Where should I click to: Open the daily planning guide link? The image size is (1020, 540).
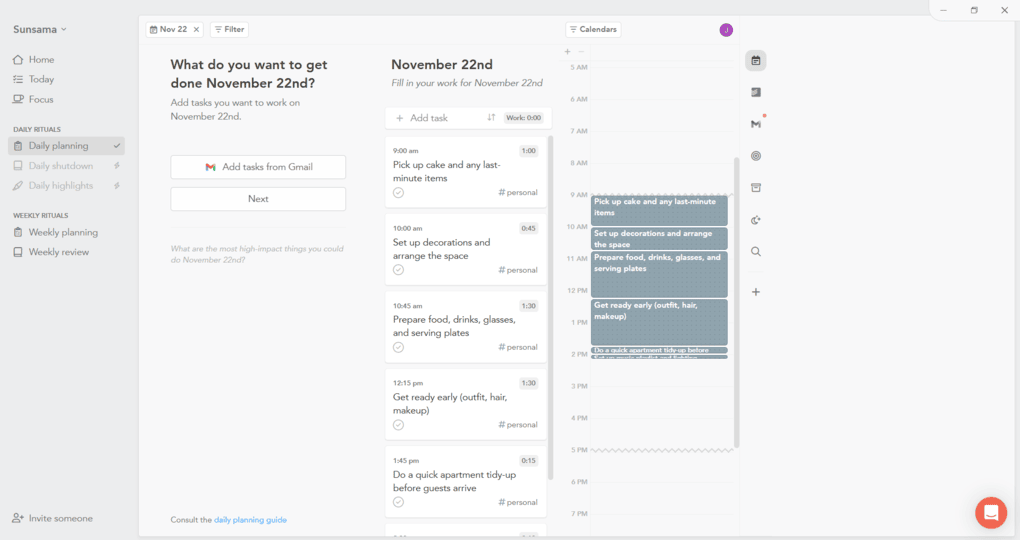point(250,520)
